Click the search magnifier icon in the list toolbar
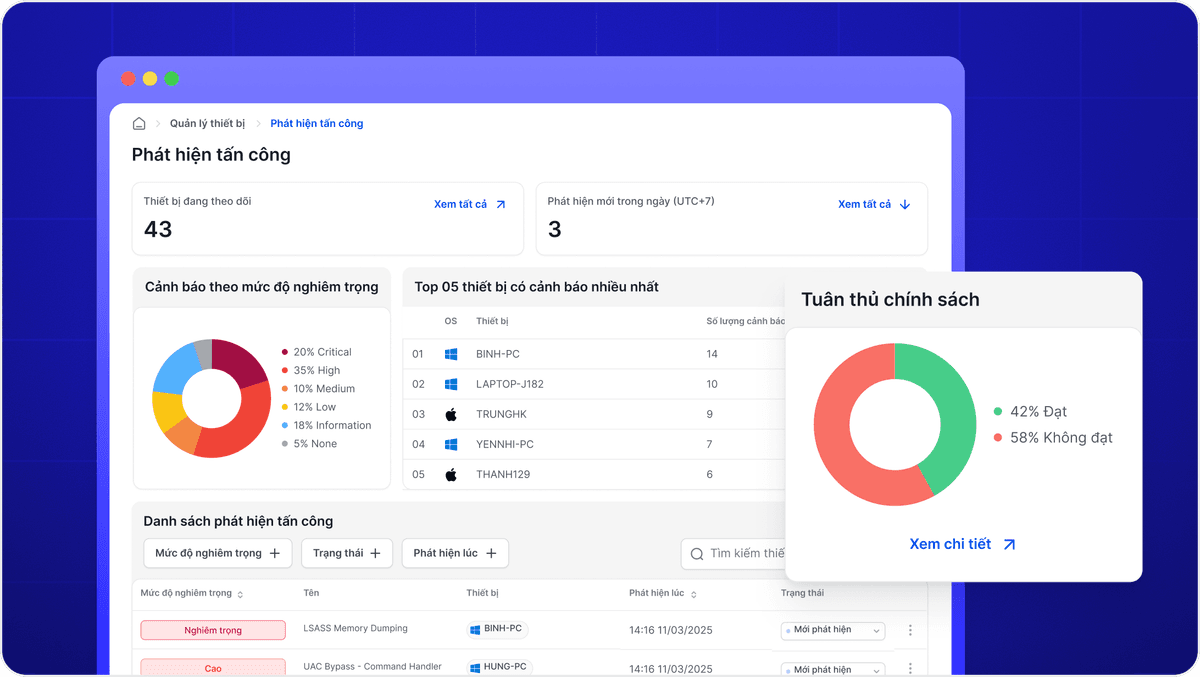1200x677 pixels. (x=697, y=553)
